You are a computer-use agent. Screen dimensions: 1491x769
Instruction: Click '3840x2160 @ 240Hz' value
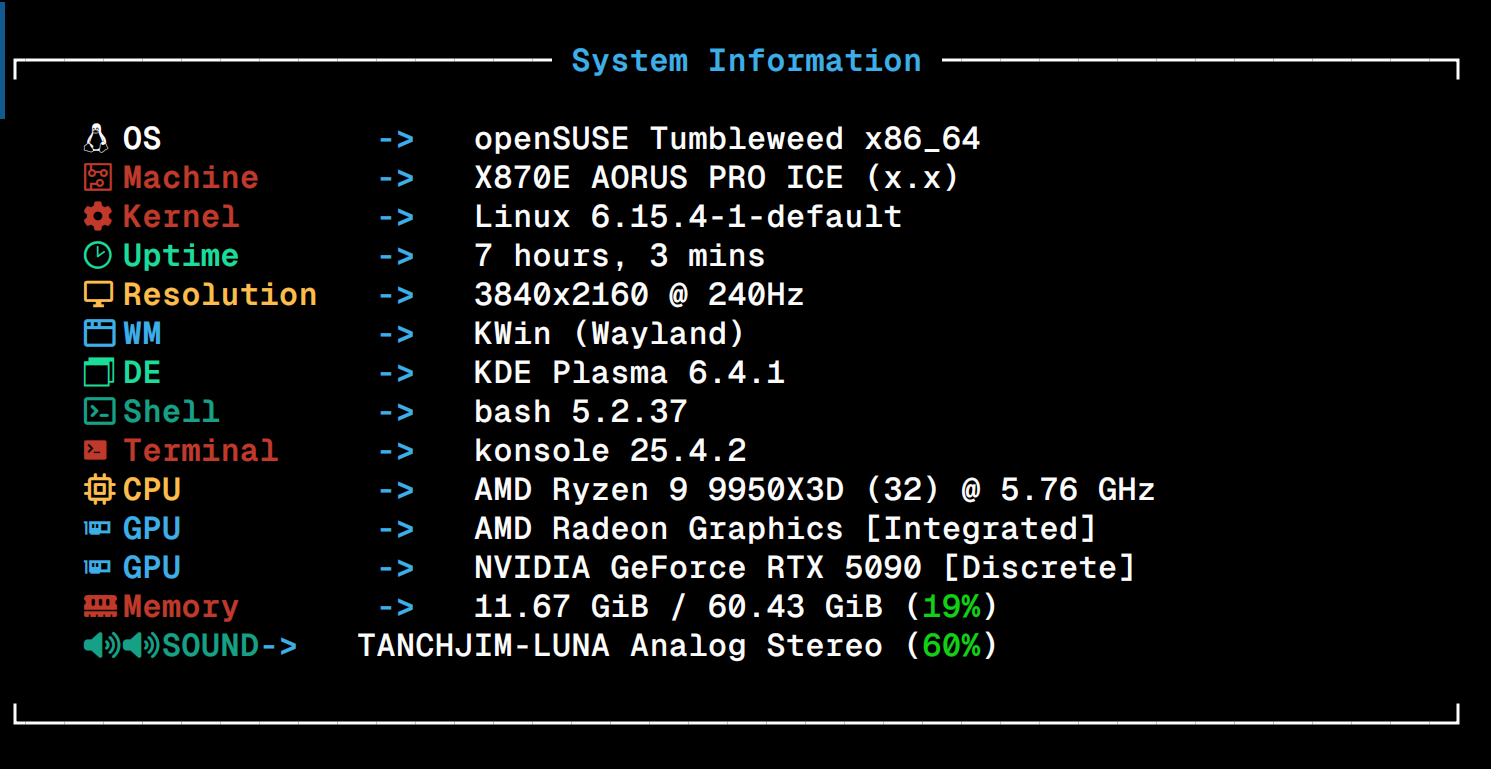click(x=639, y=294)
